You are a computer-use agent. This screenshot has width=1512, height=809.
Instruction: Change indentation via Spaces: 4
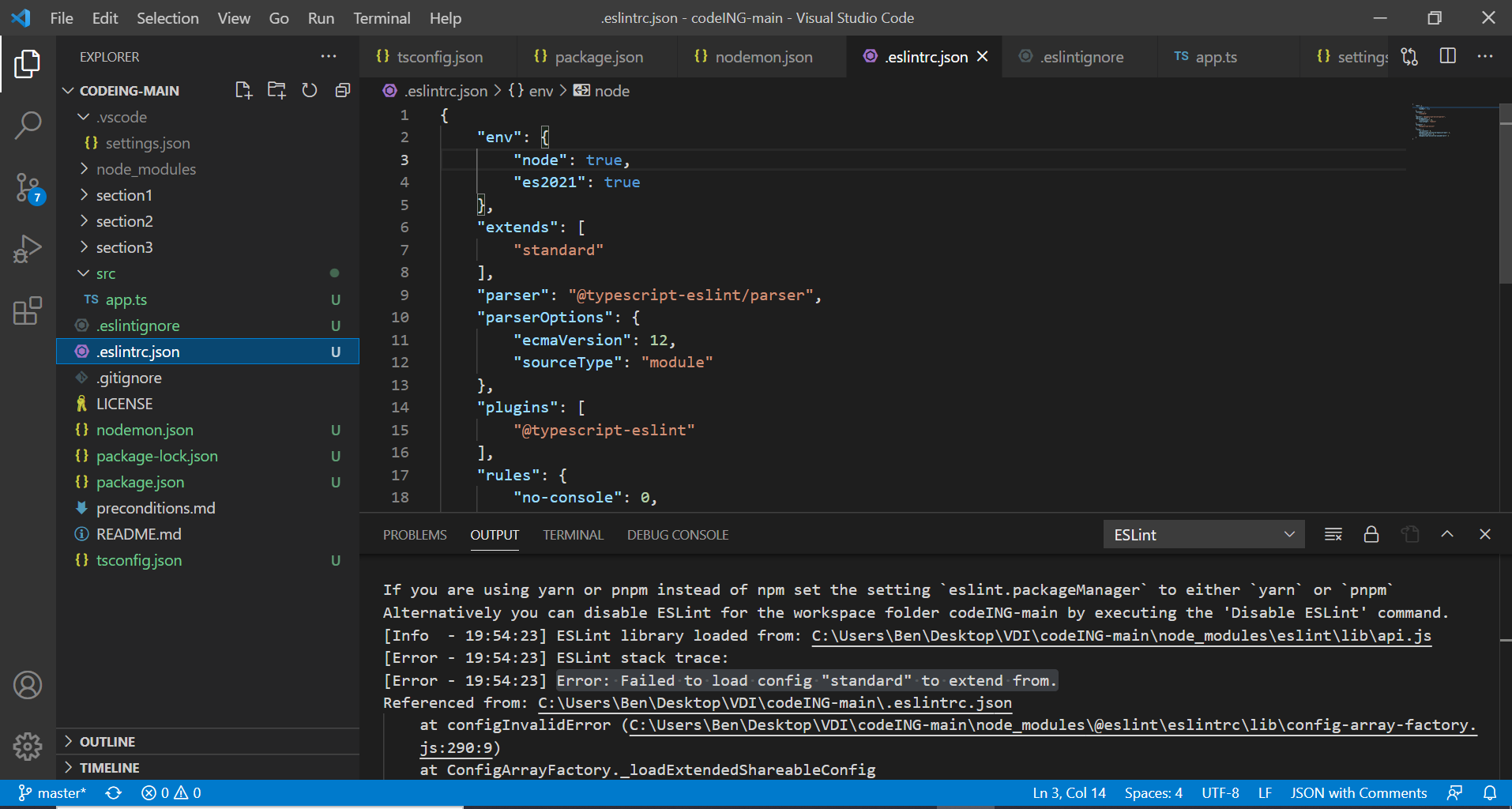1153,792
